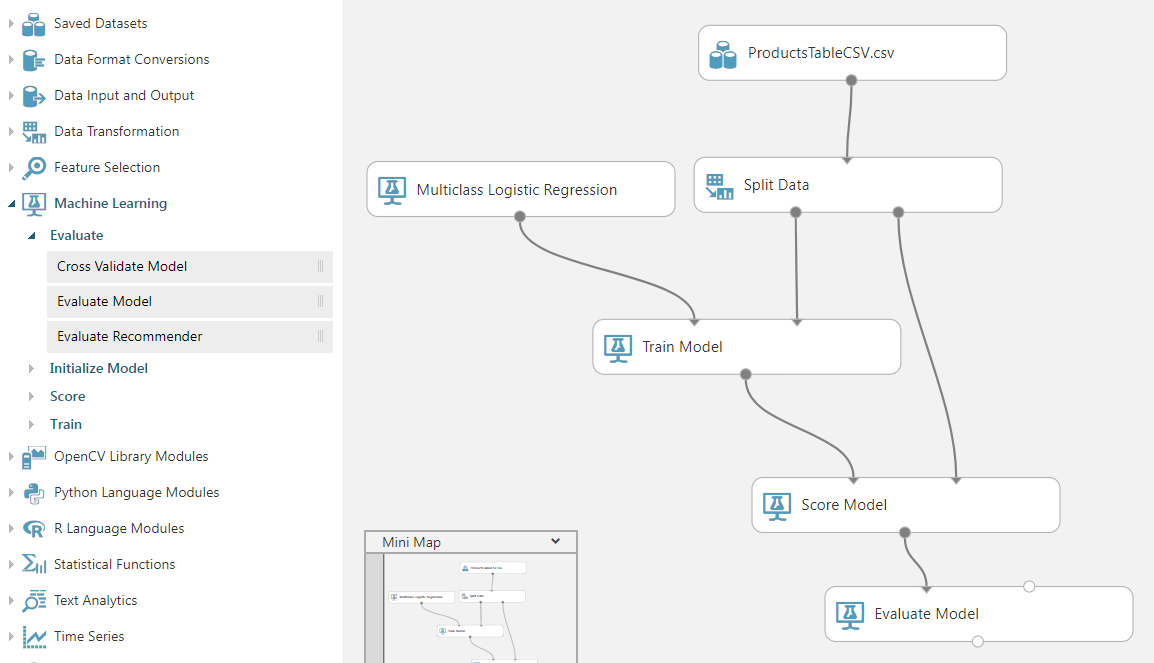This screenshot has height=663, width=1154.
Task: Expand the Score category
Action: [33, 396]
